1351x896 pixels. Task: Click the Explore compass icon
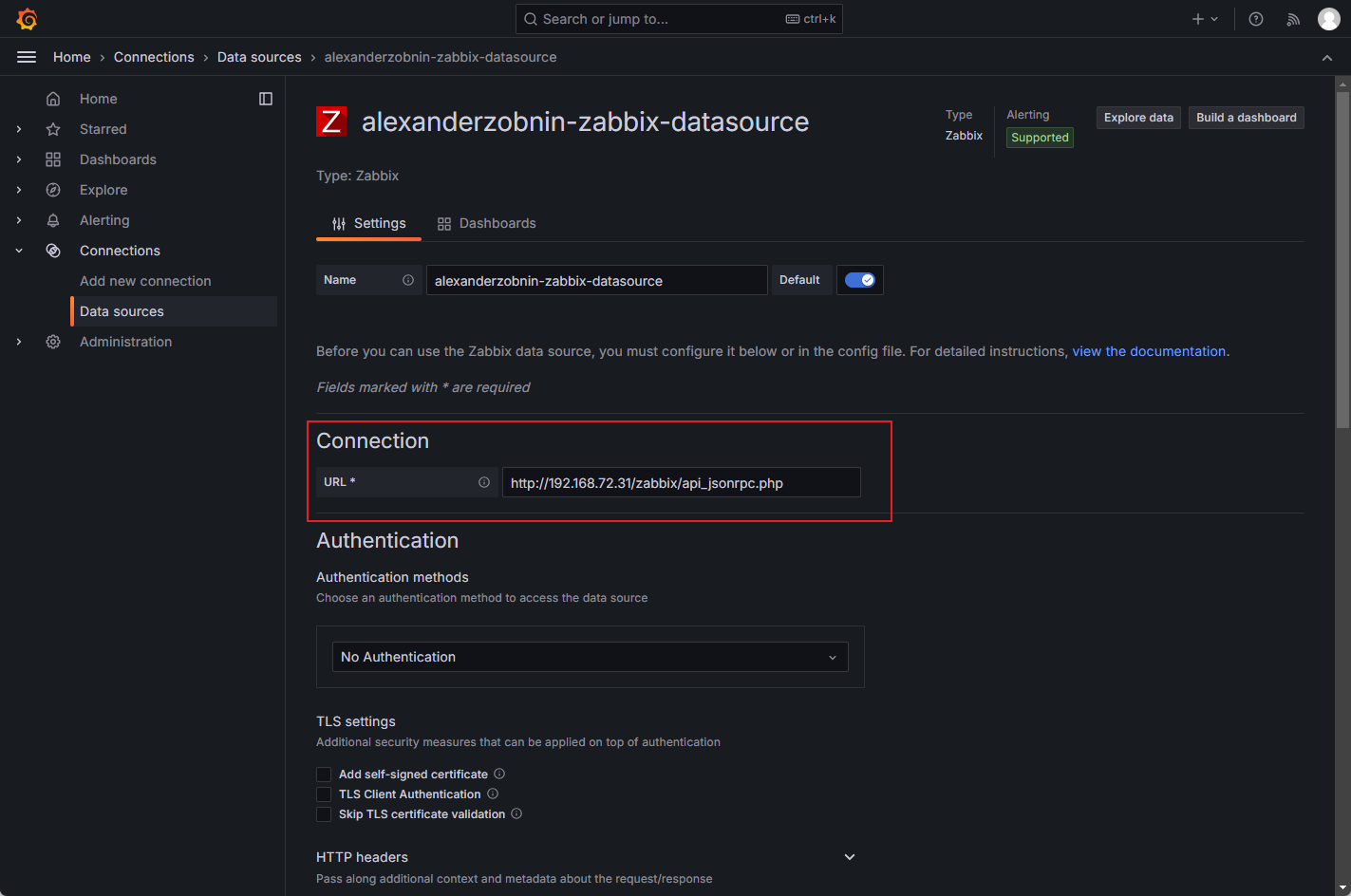pyautogui.click(x=53, y=190)
